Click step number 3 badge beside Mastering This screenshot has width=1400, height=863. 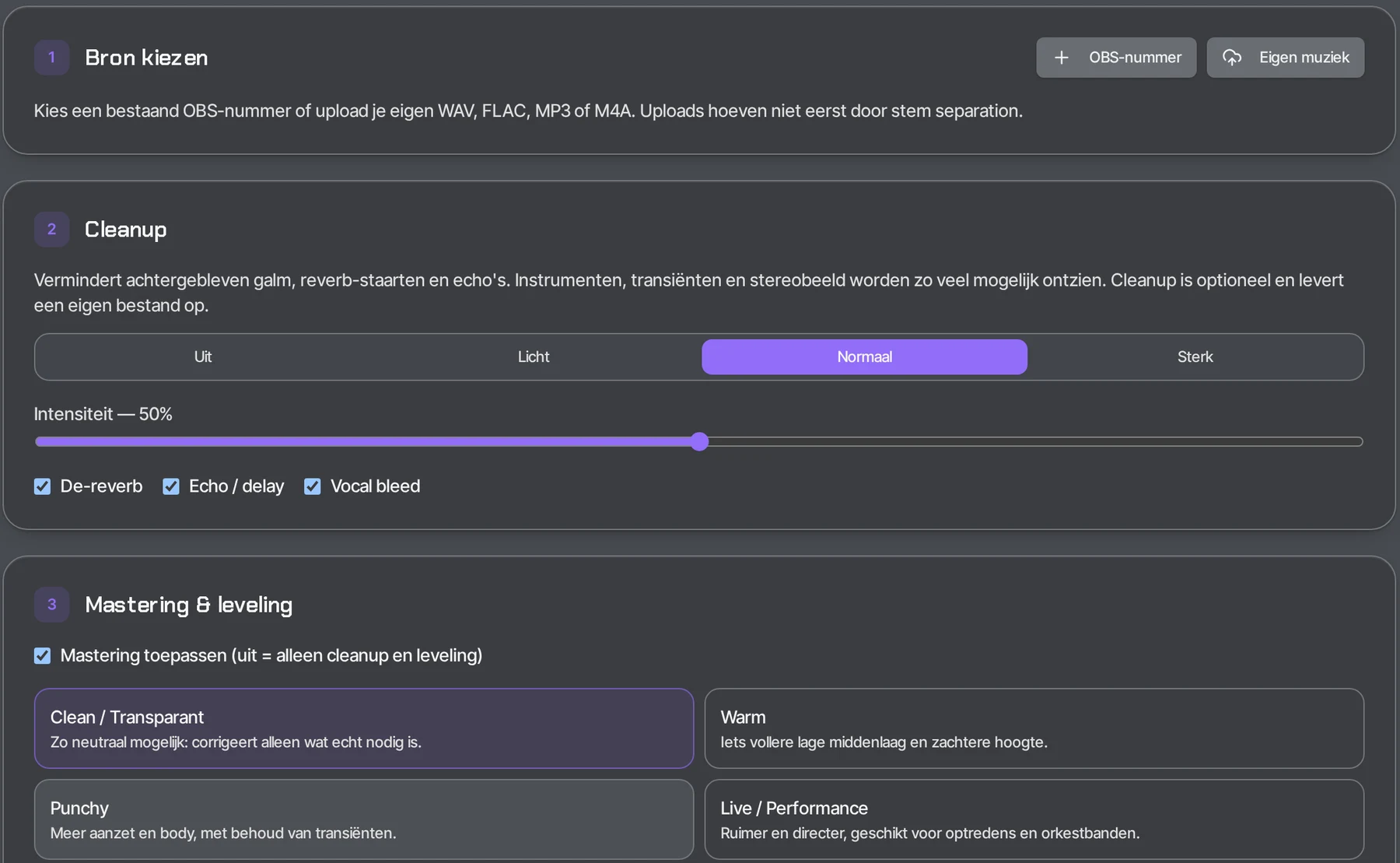[x=52, y=605]
